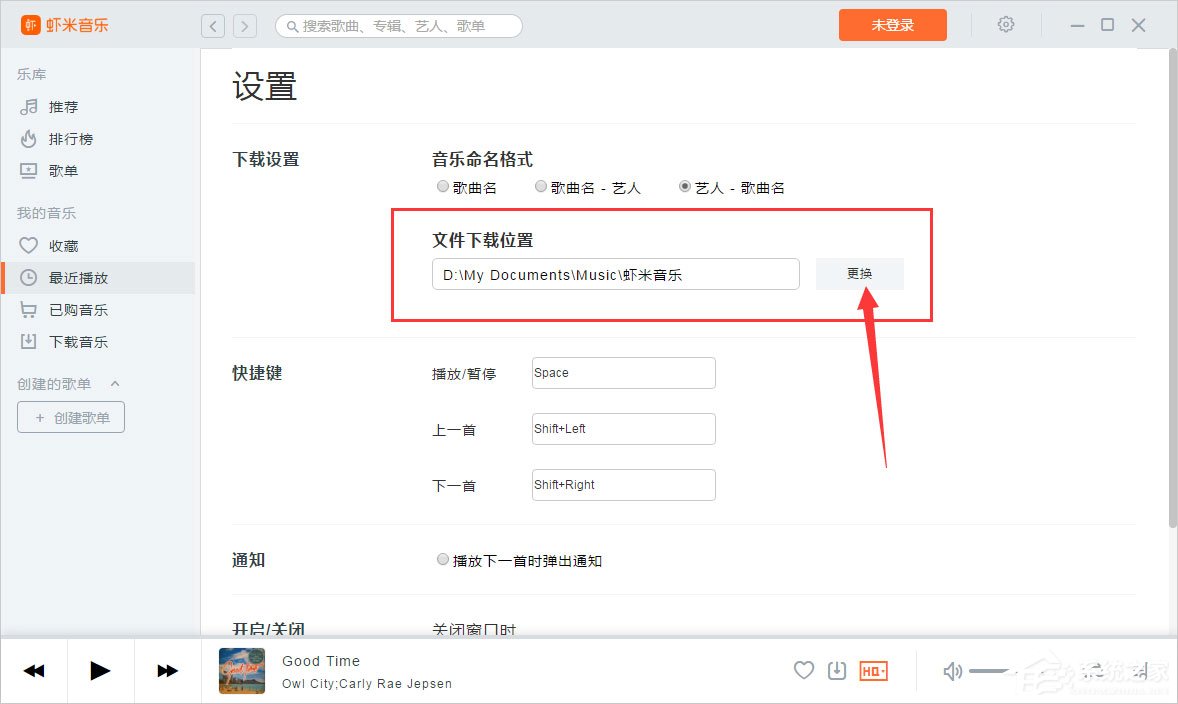Open the settings gear in the title bar

pos(1006,24)
